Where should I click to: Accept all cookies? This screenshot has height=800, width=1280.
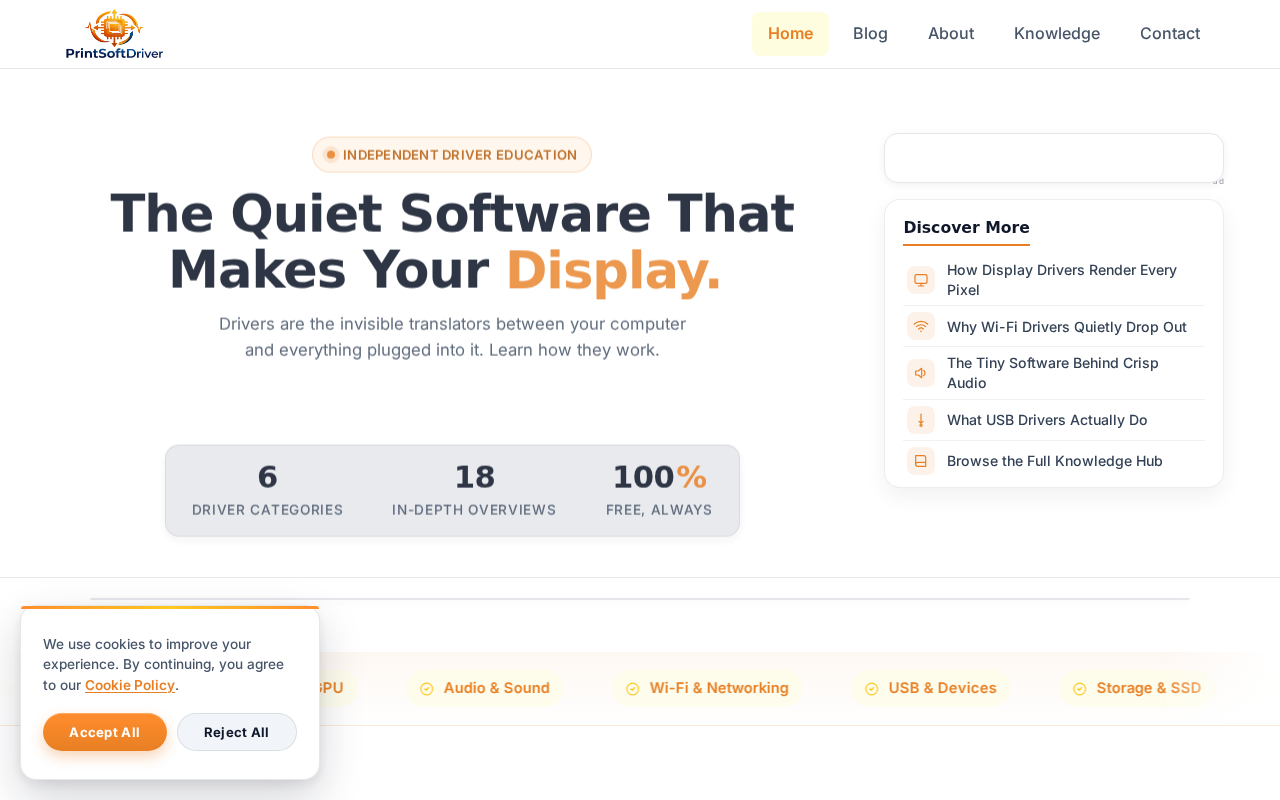[x=105, y=732]
